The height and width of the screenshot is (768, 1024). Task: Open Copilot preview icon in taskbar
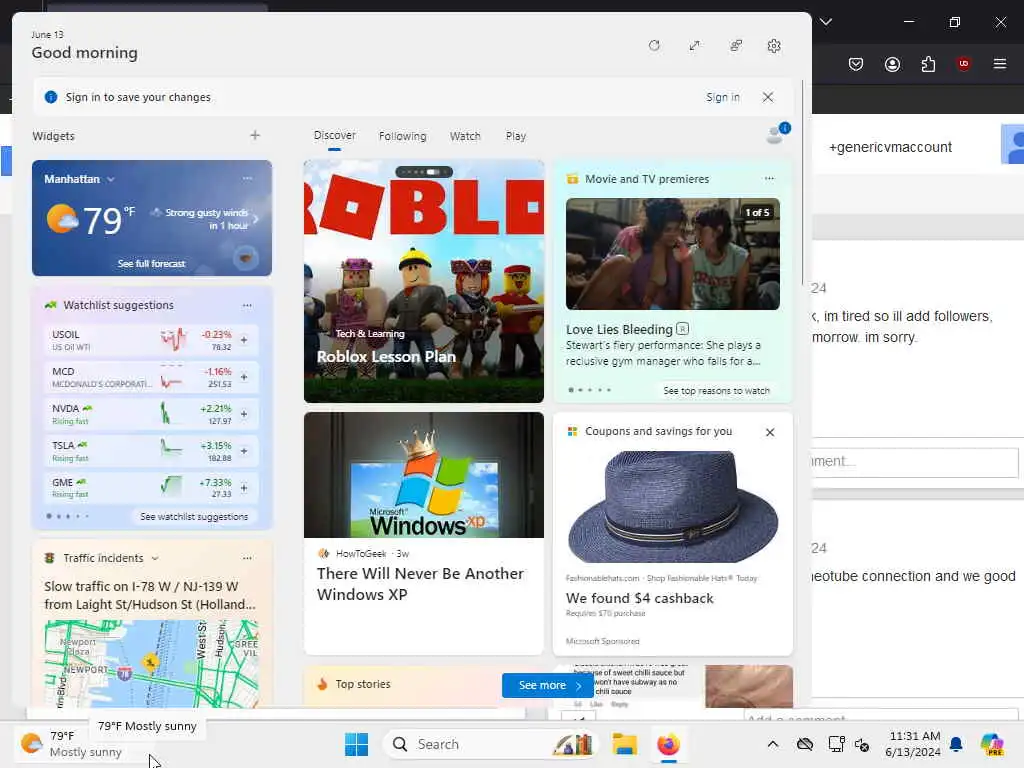tap(992, 744)
